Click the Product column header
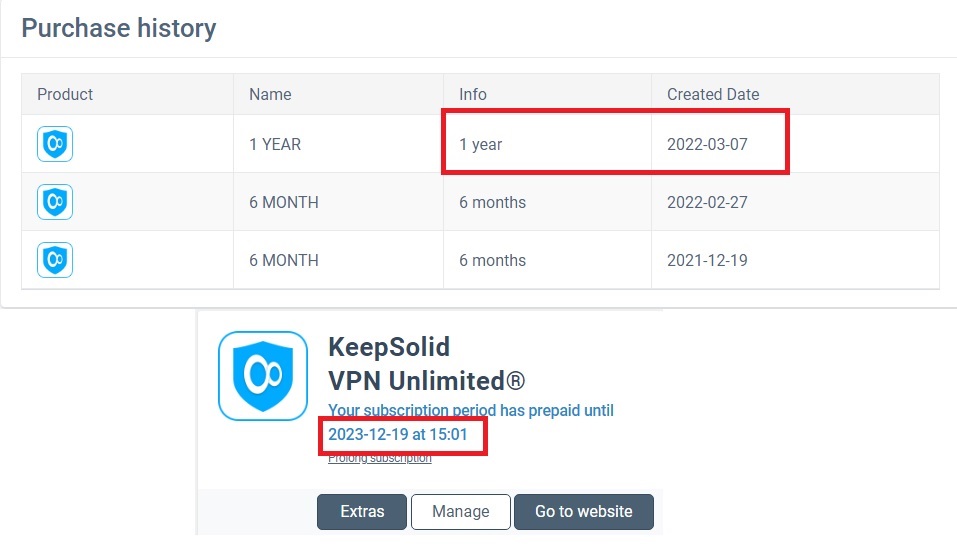The width and height of the screenshot is (957, 549). point(65,94)
